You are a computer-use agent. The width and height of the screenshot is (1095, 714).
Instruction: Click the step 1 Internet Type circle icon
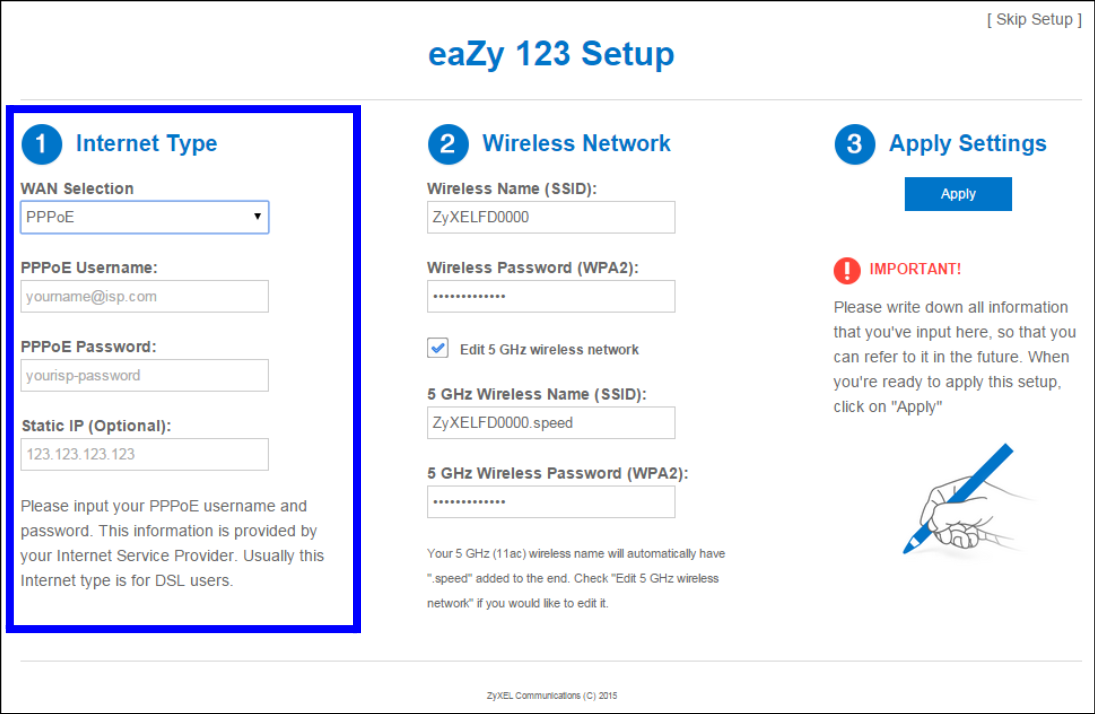coord(41,143)
